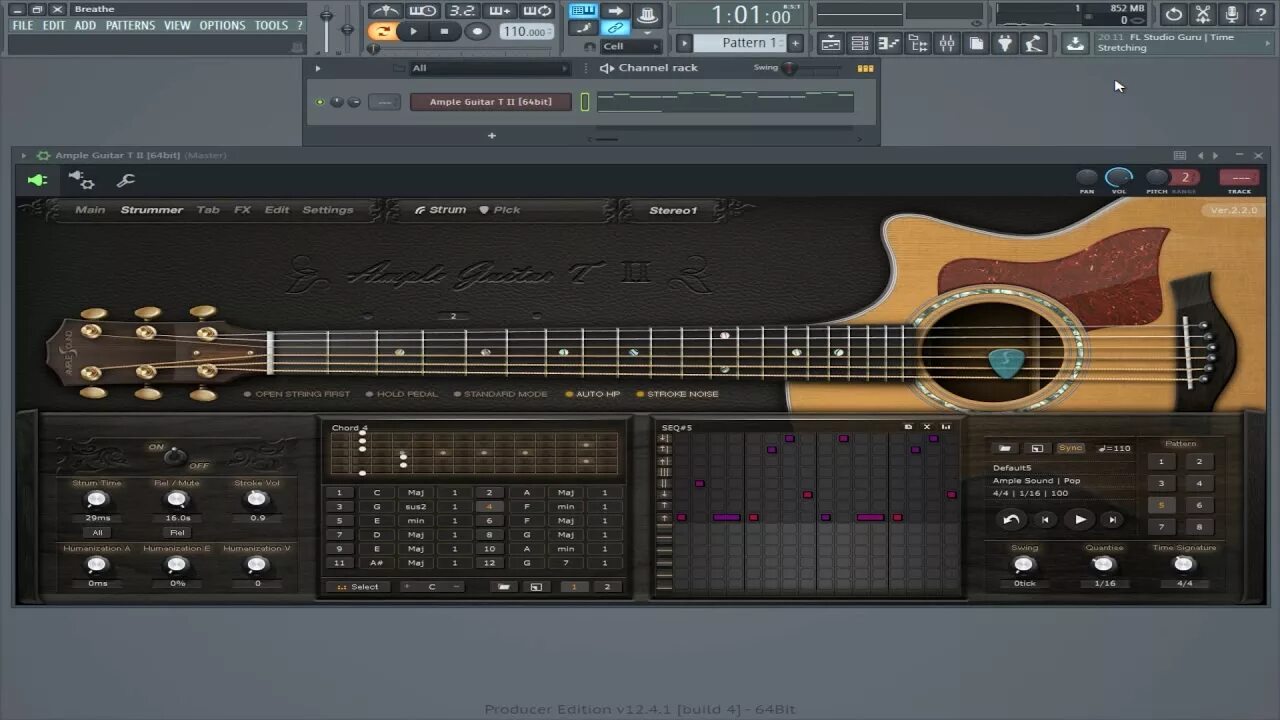Click save icon in chord panel
Image resolution: width=1280 pixels, height=720 pixels.
(x=536, y=587)
